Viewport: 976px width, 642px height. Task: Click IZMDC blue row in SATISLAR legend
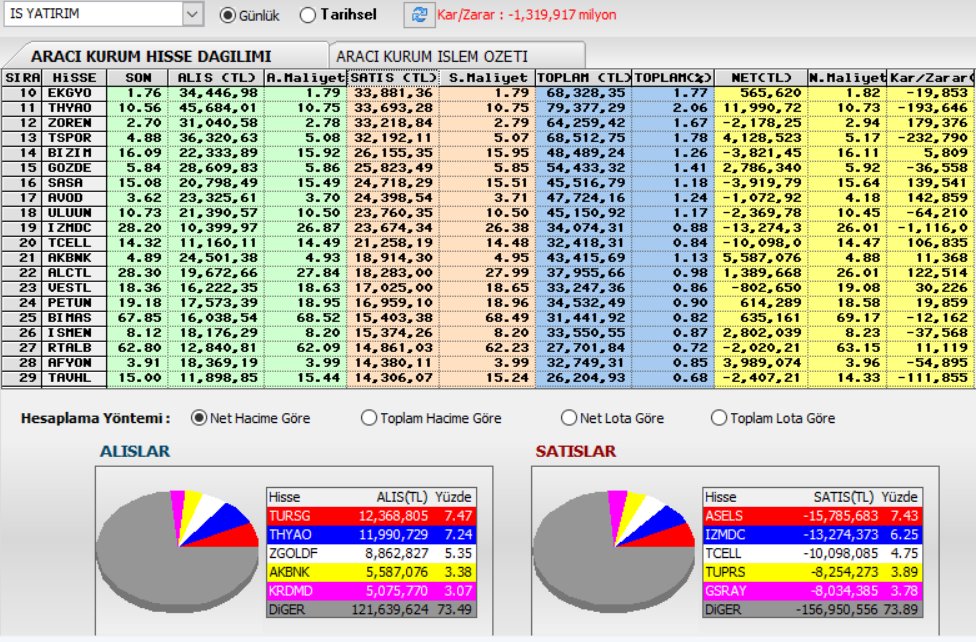coord(812,534)
